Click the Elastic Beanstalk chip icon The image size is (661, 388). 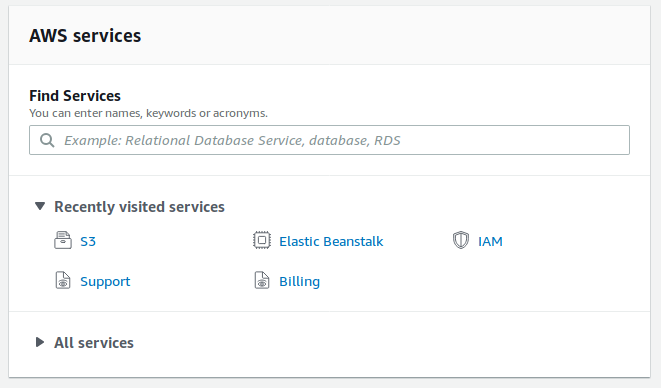pos(261,240)
